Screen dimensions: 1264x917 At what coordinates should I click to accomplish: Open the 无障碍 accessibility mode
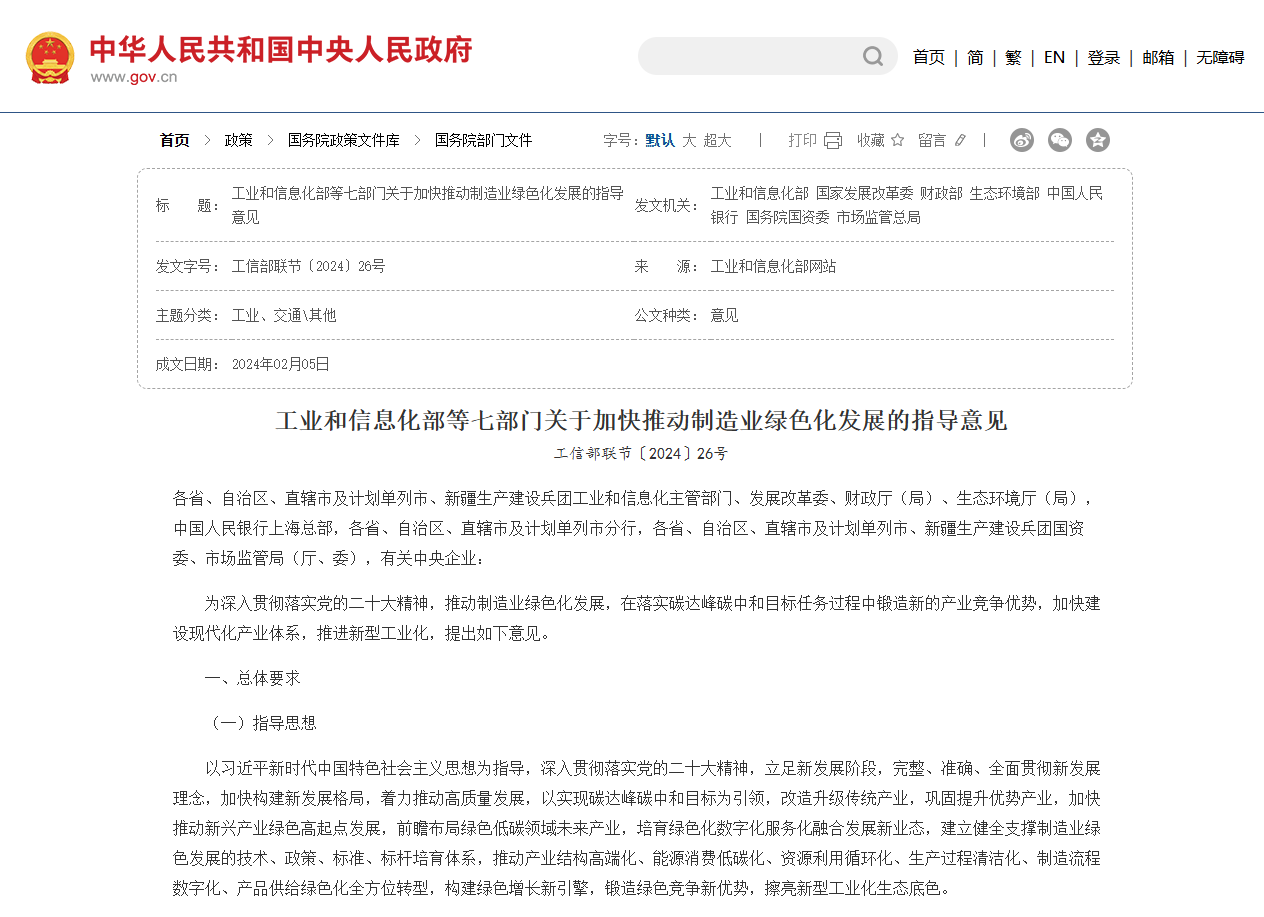1220,57
